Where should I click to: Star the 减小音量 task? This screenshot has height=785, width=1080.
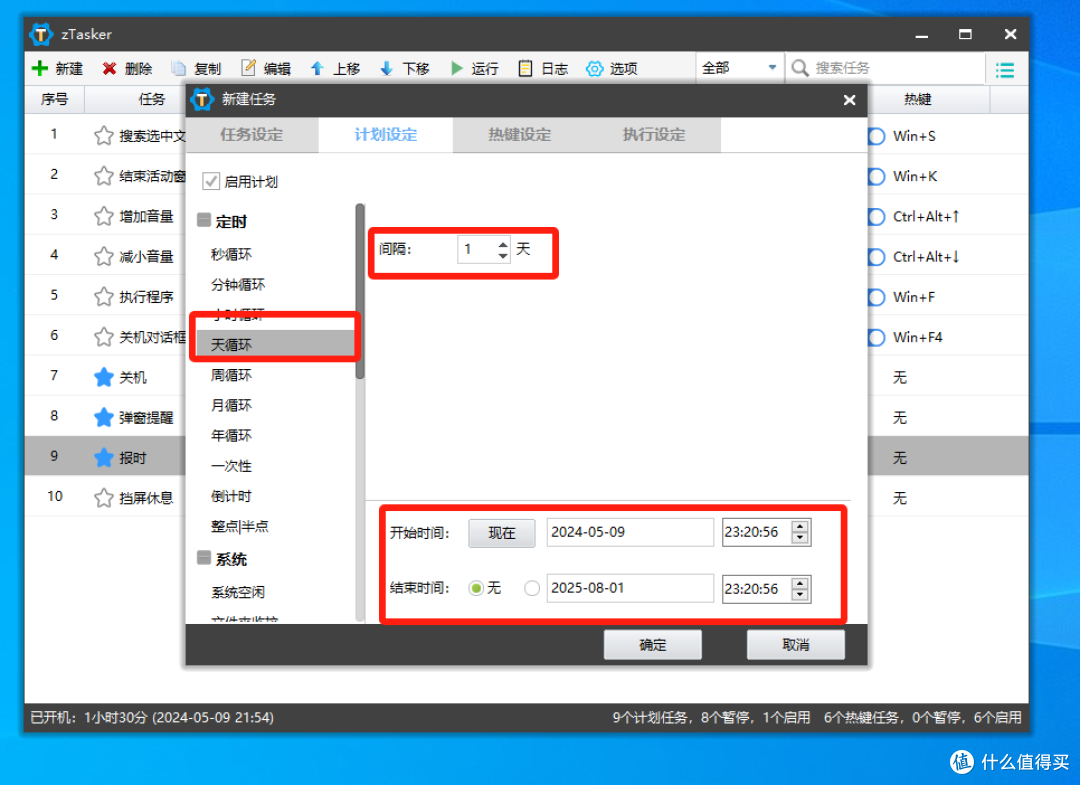[103, 256]
